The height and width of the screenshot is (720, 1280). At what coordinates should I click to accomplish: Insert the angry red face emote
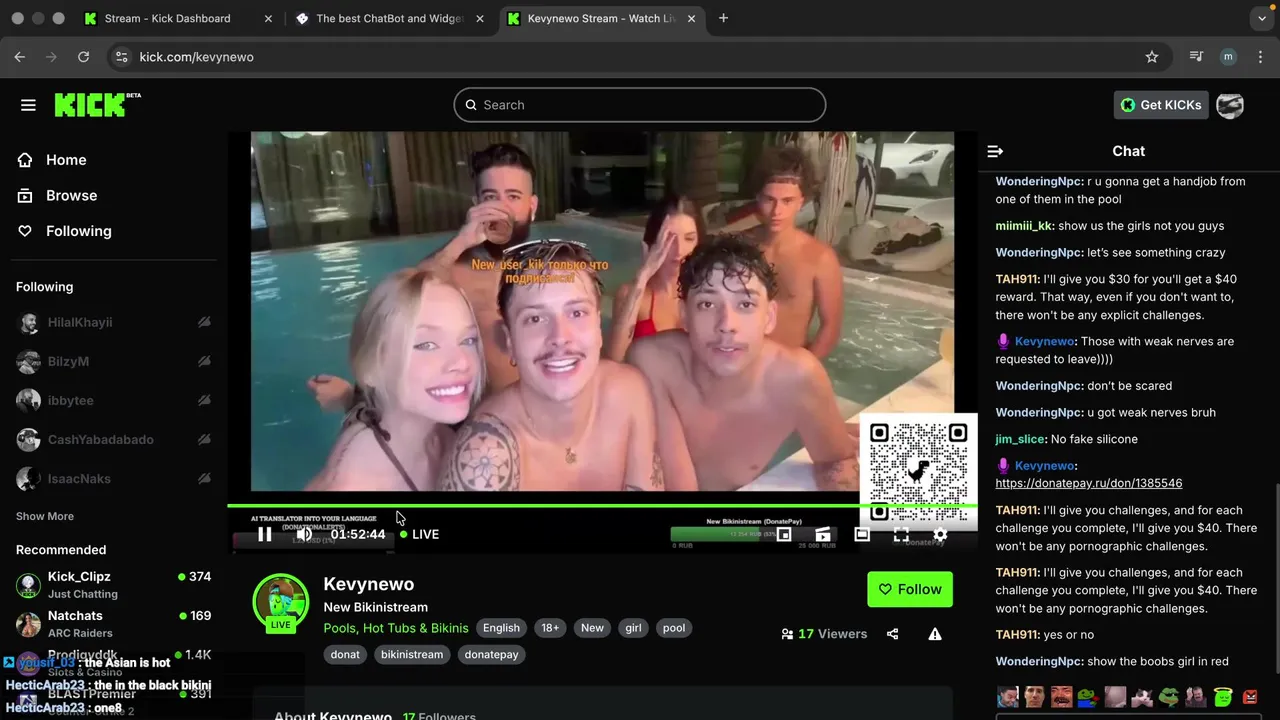point(1250,696)
